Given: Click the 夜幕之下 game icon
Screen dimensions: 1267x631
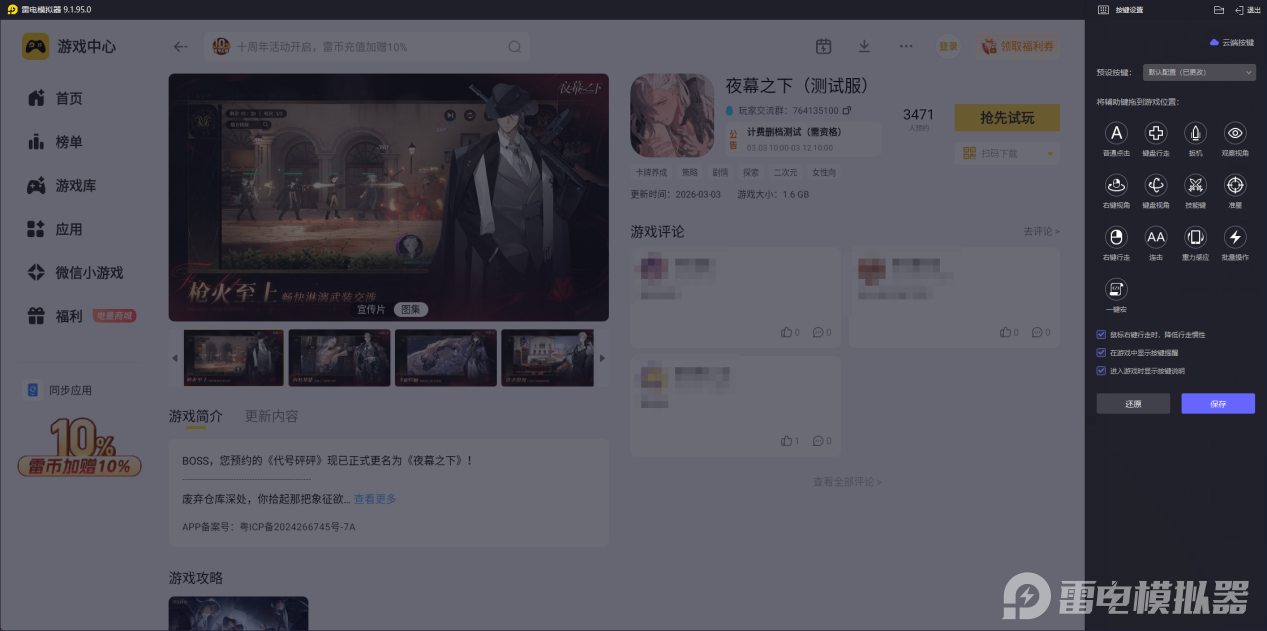Looking at the screenshot, I should (672, 115).
